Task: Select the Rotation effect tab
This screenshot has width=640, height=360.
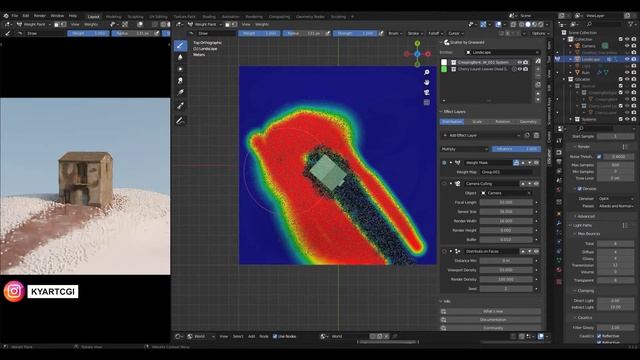Action: pos(502,122)
